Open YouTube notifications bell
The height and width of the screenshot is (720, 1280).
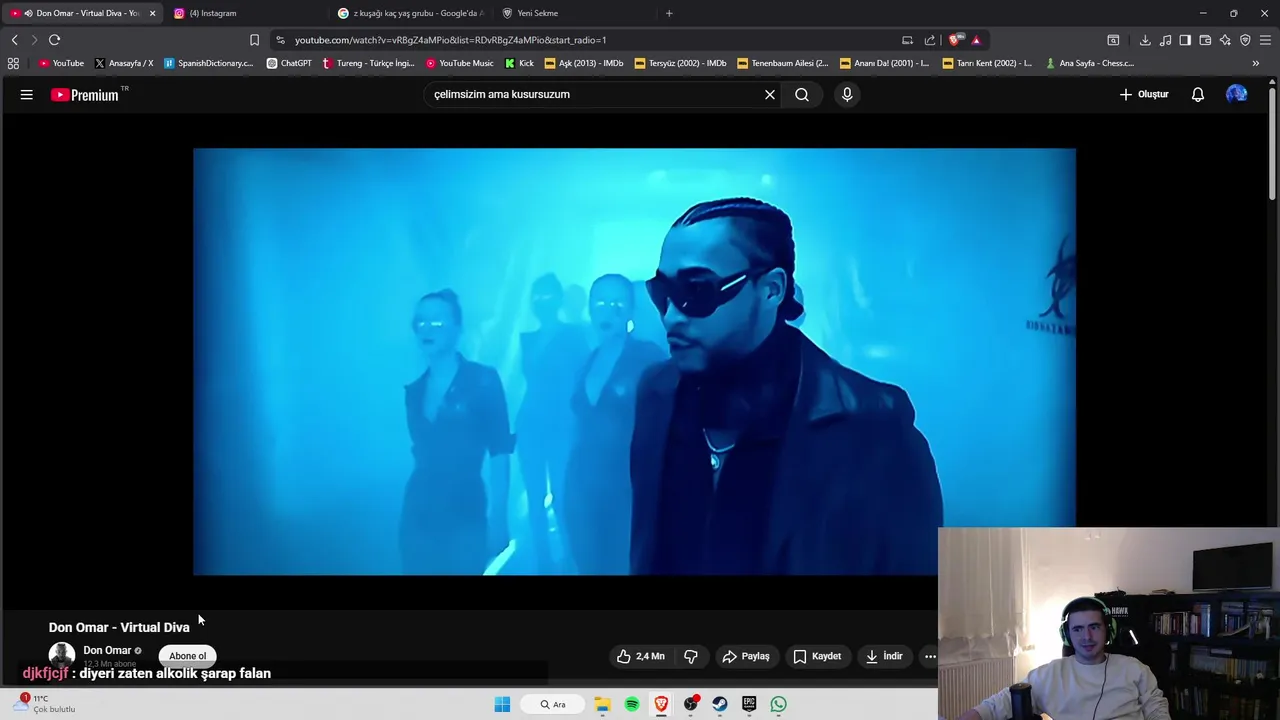(x=1198, y=95)
